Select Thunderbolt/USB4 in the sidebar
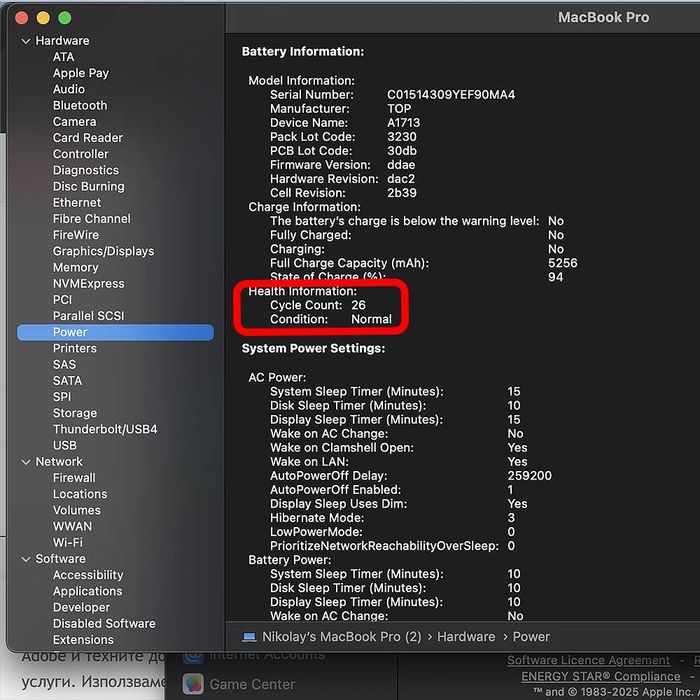Image resolution: width=700 pixels, height=700 pixels. tap(105, 429)
